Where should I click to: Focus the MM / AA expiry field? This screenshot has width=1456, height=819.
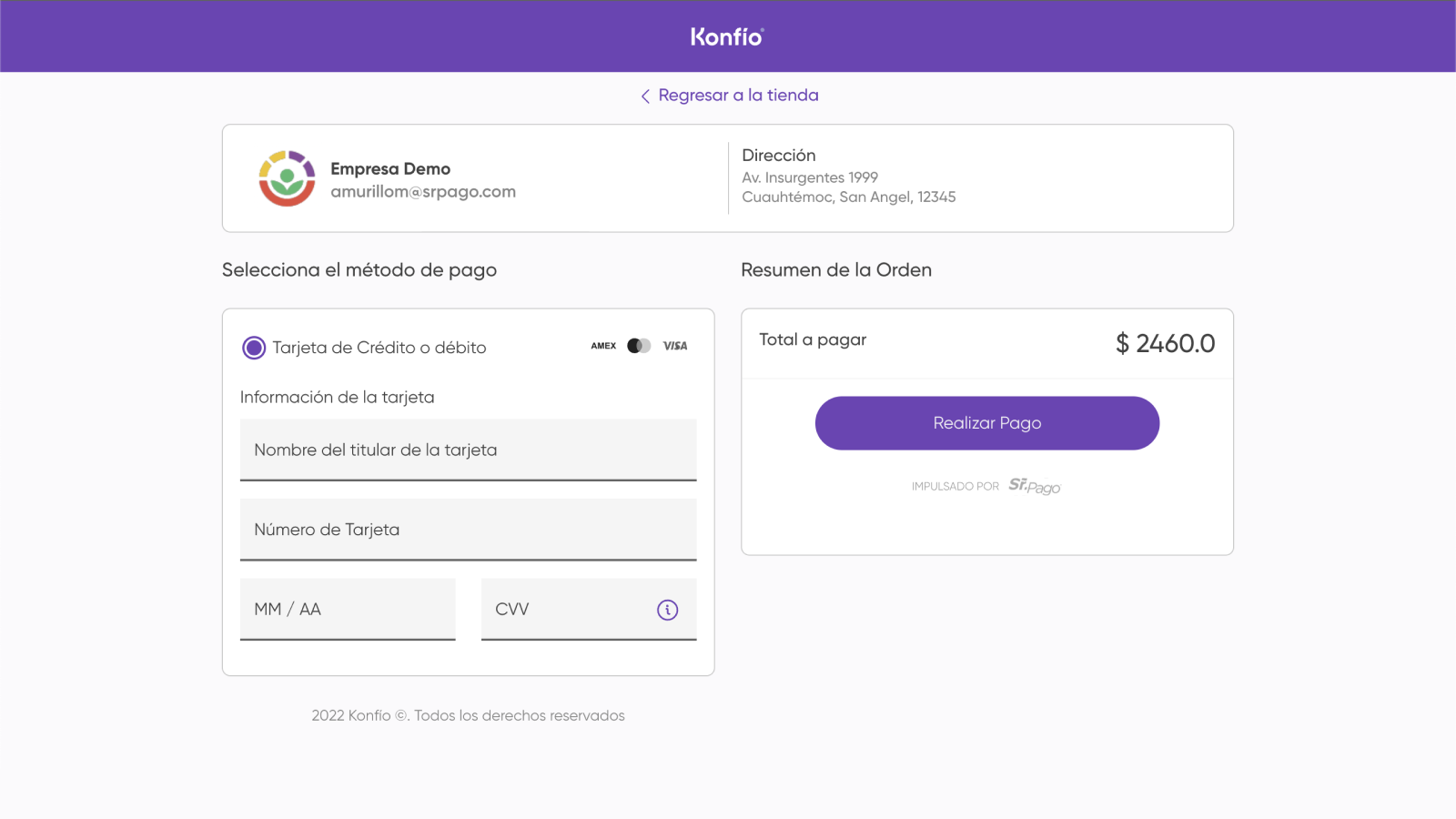[348, 610]
